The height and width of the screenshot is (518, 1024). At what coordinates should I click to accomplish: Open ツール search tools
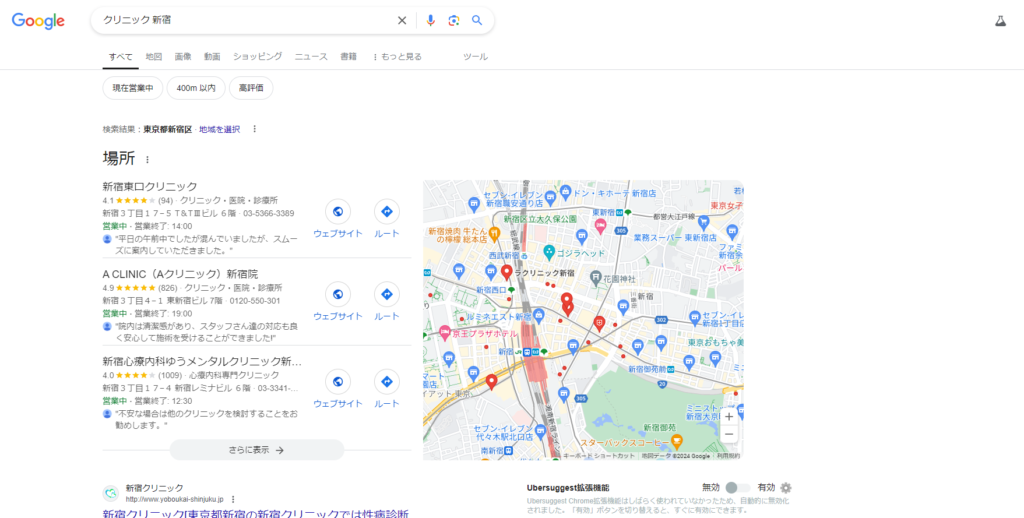point(475,57)
